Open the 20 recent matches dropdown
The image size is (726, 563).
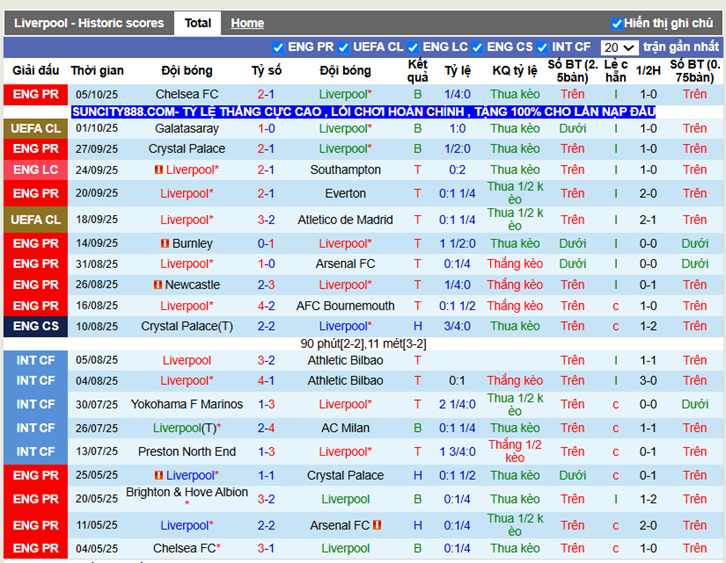point(619,47)
